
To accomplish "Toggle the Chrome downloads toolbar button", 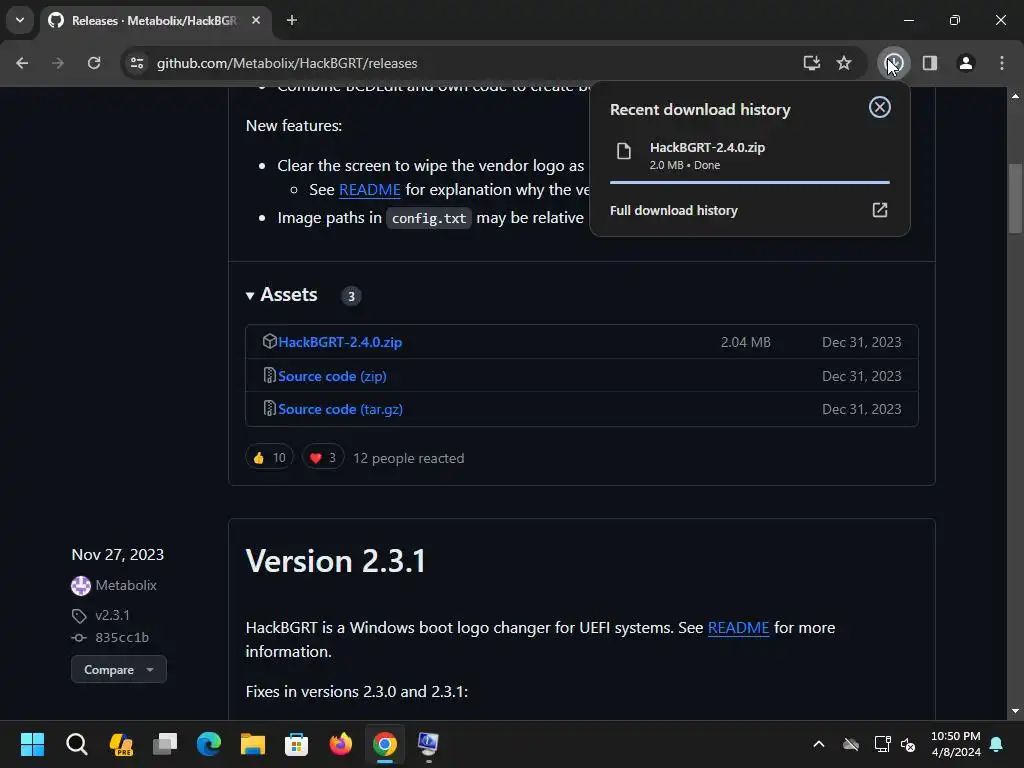I will [893, 63].
